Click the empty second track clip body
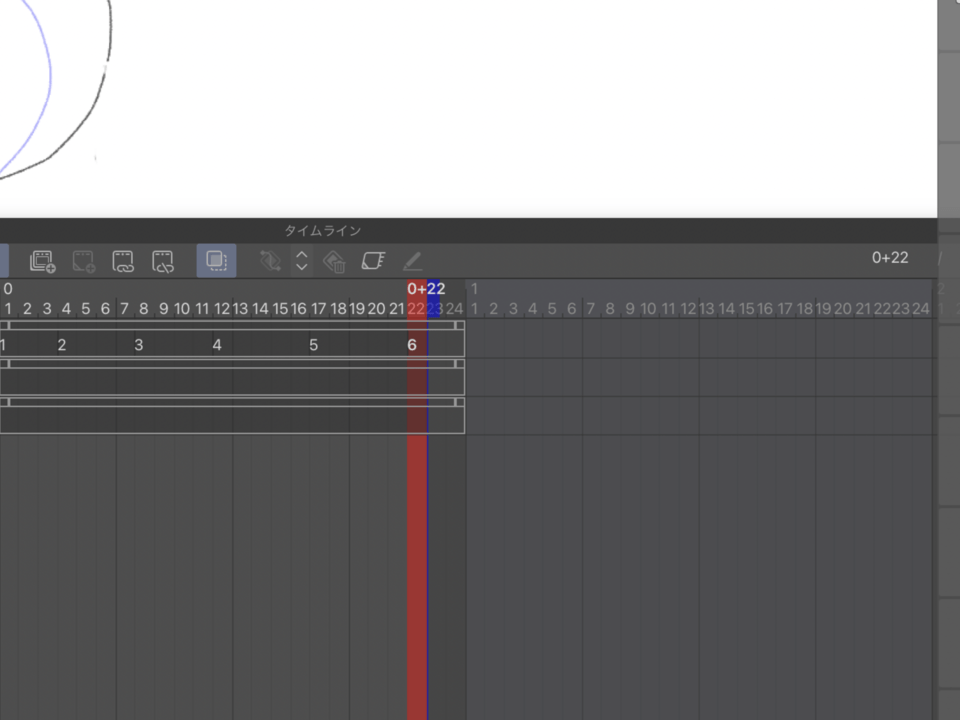Screen dimensions: 960x720 tap(232, 382)
